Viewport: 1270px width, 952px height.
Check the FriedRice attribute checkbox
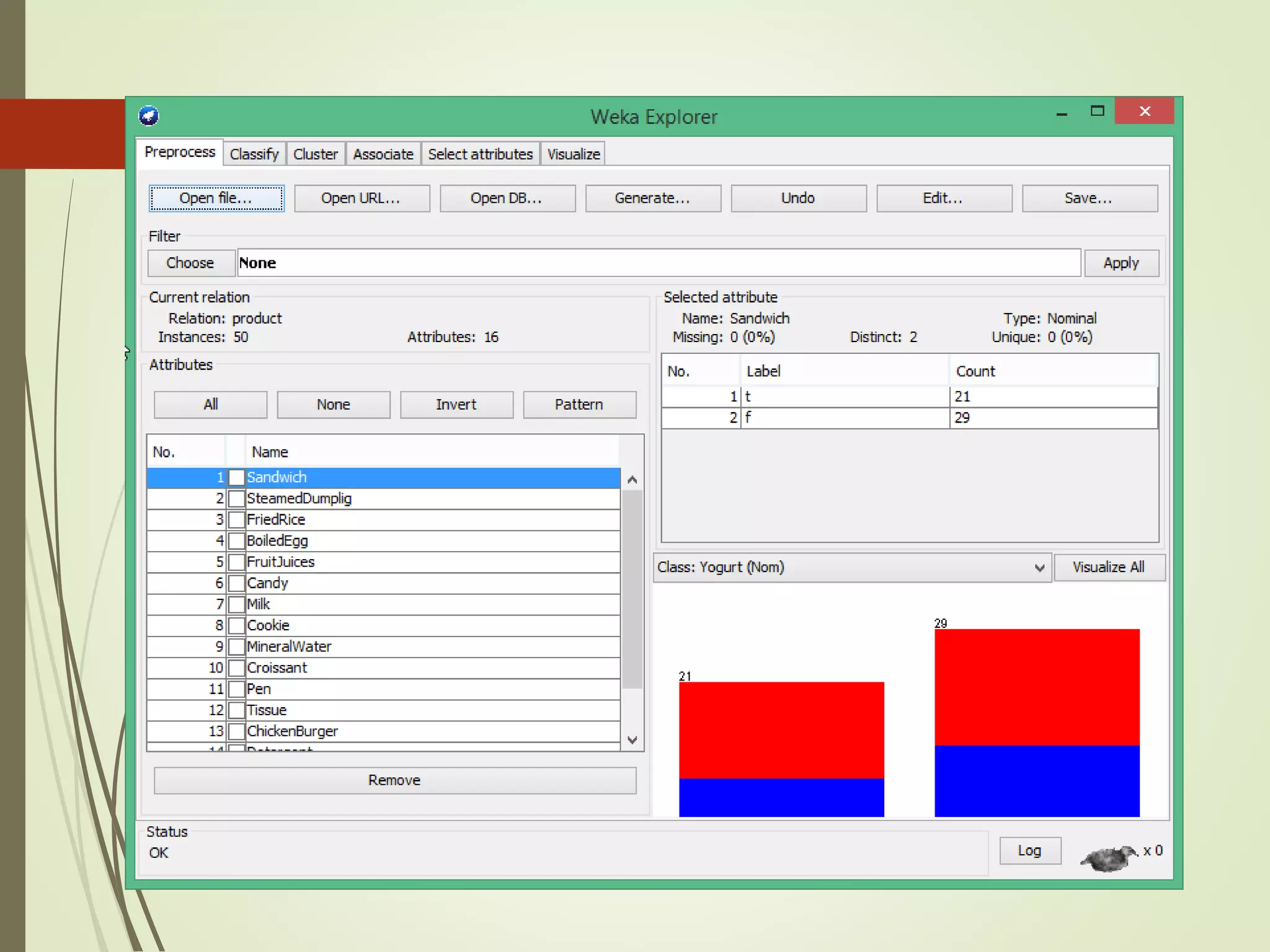(236, 519)
